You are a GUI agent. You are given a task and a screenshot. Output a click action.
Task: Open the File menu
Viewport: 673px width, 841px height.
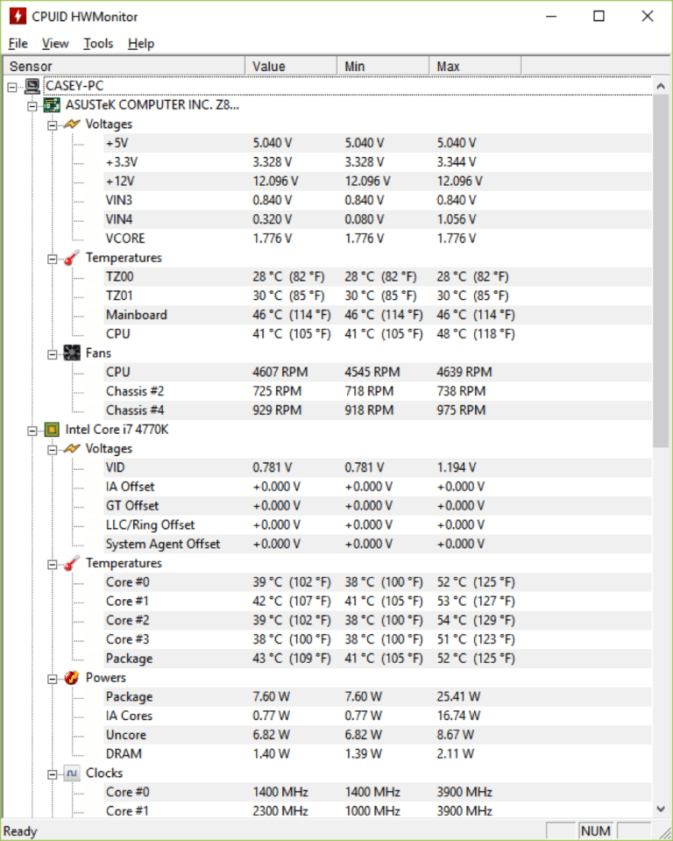pyautogui.click(x=18, y=43)
